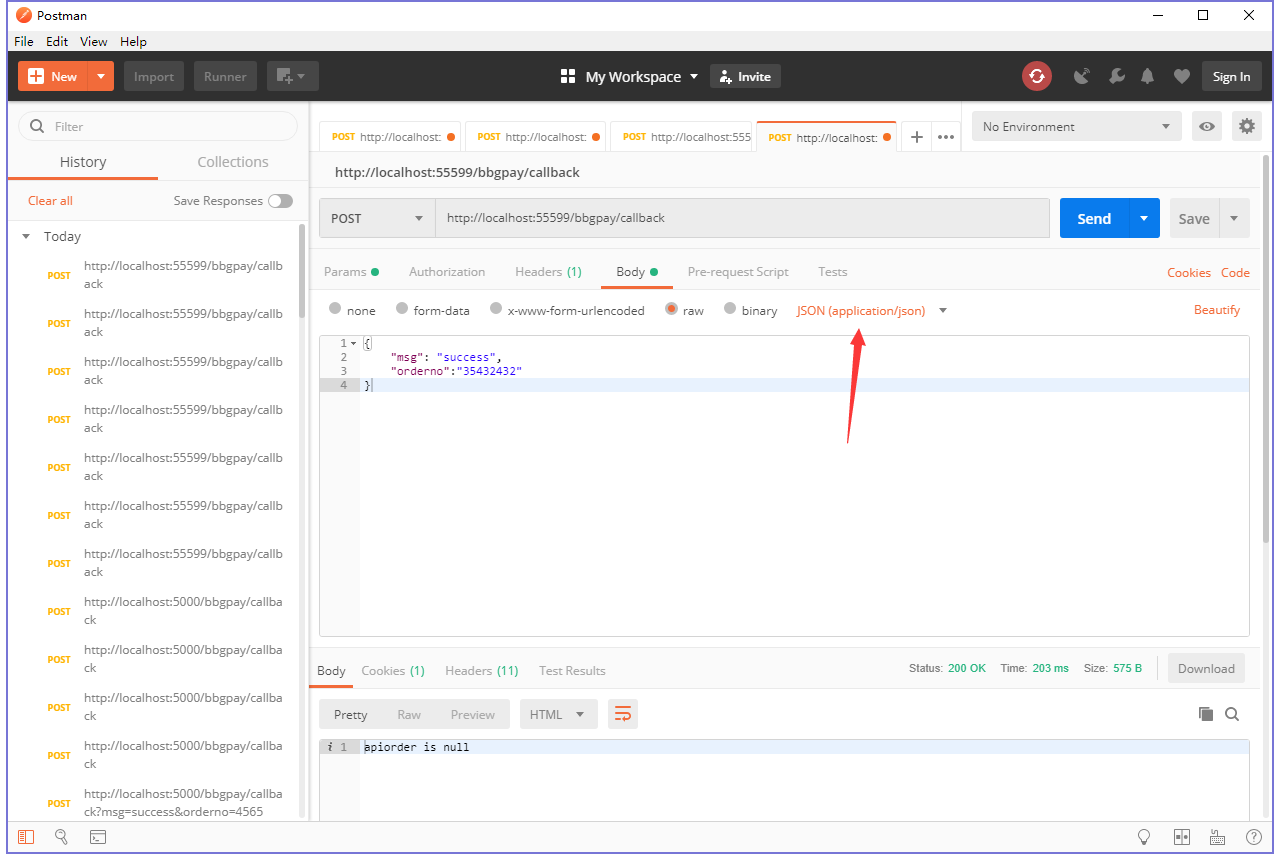Click the Invite button
This screenshot has height=860, width=1280.
(x=745, y=76)
